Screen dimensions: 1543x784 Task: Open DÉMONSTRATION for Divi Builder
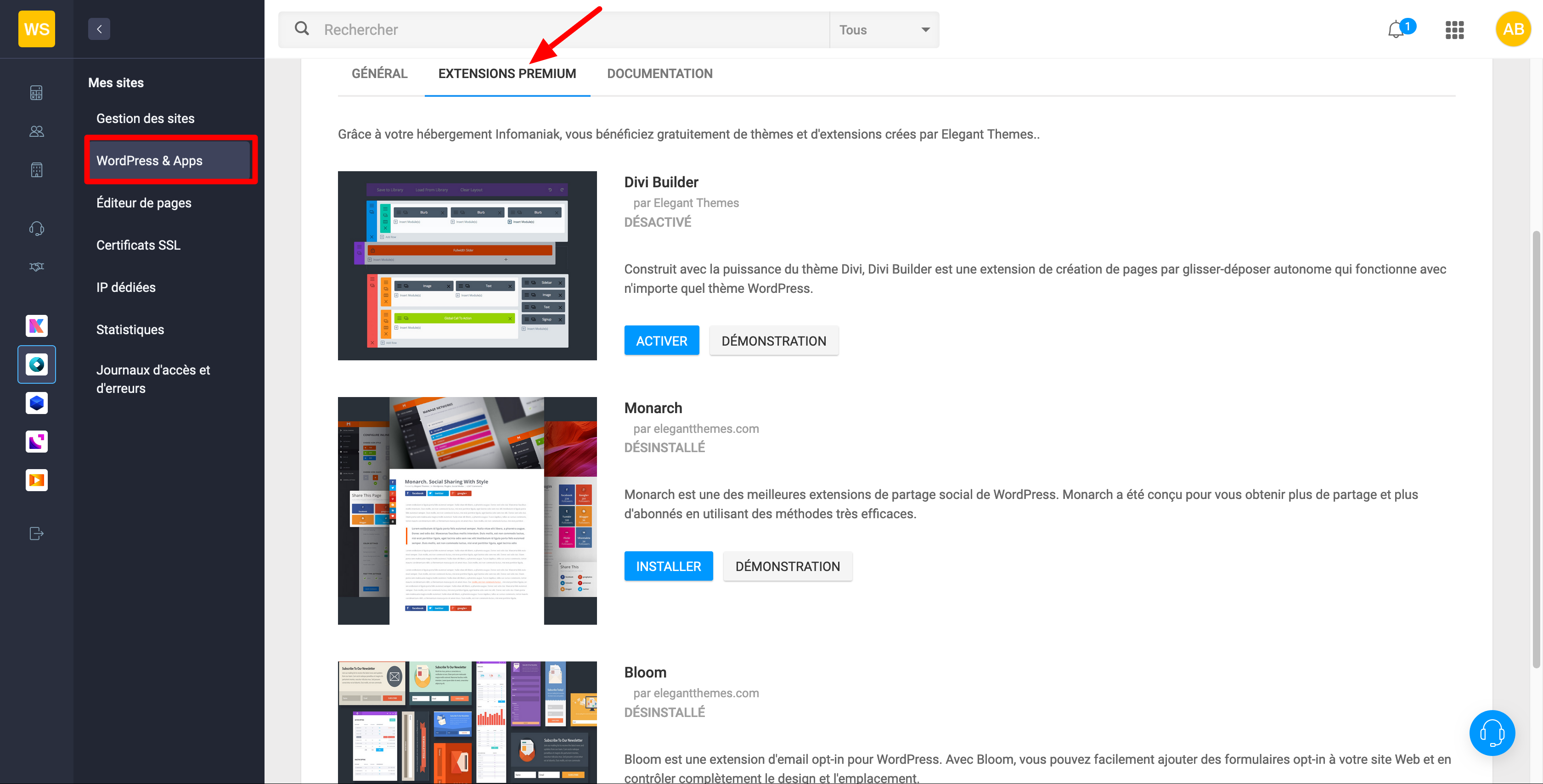pyautogui.click(x=774, y=340)
